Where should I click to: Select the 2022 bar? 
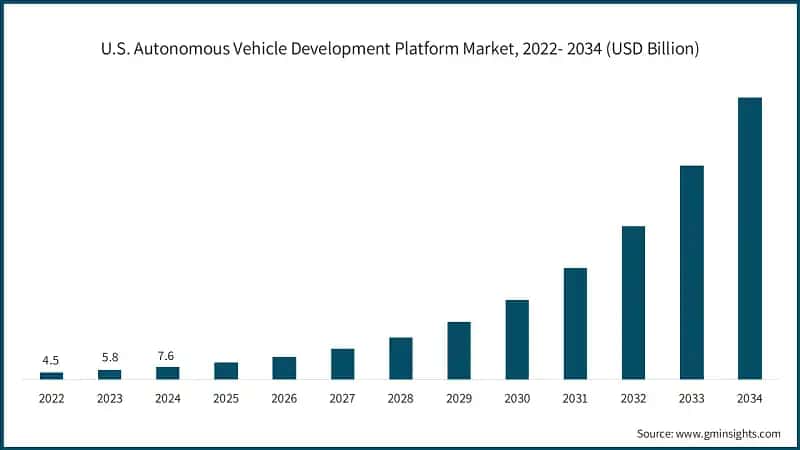pos(52,376)
